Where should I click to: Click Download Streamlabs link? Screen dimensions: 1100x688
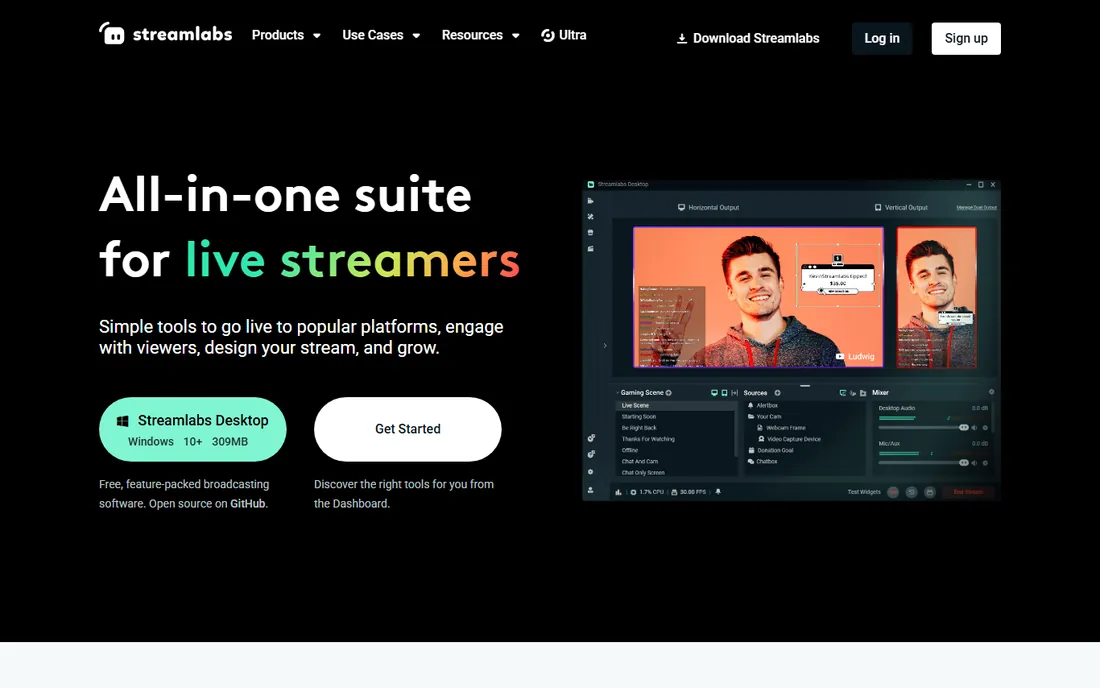[748, 39]
